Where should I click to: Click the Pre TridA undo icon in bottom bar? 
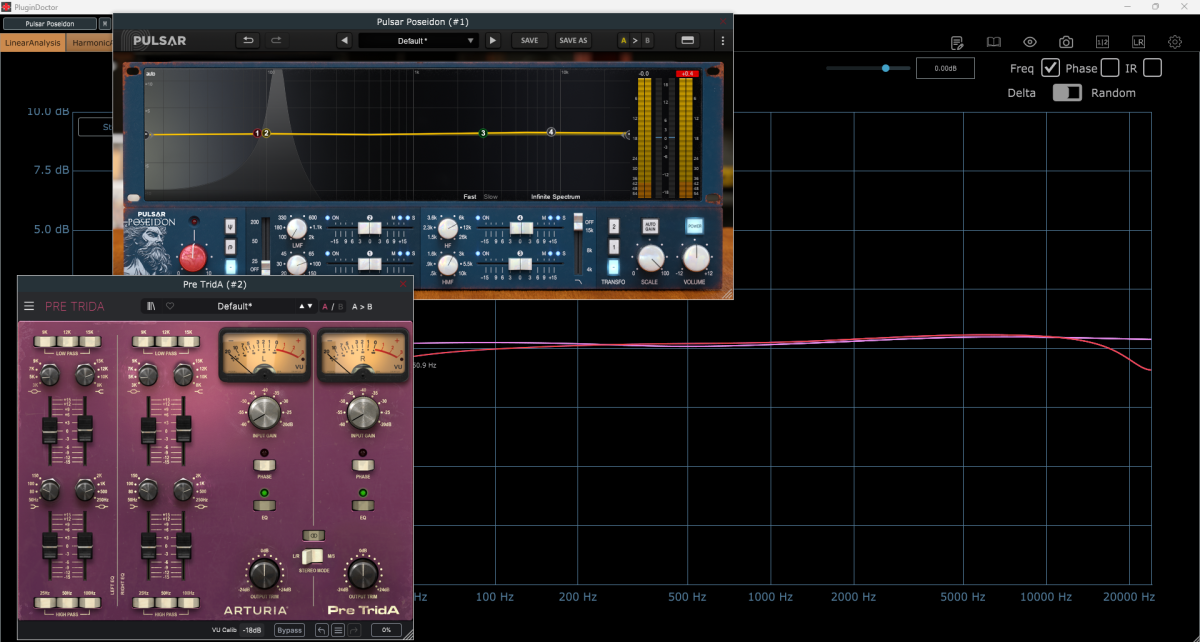click(x=322, y=630)
